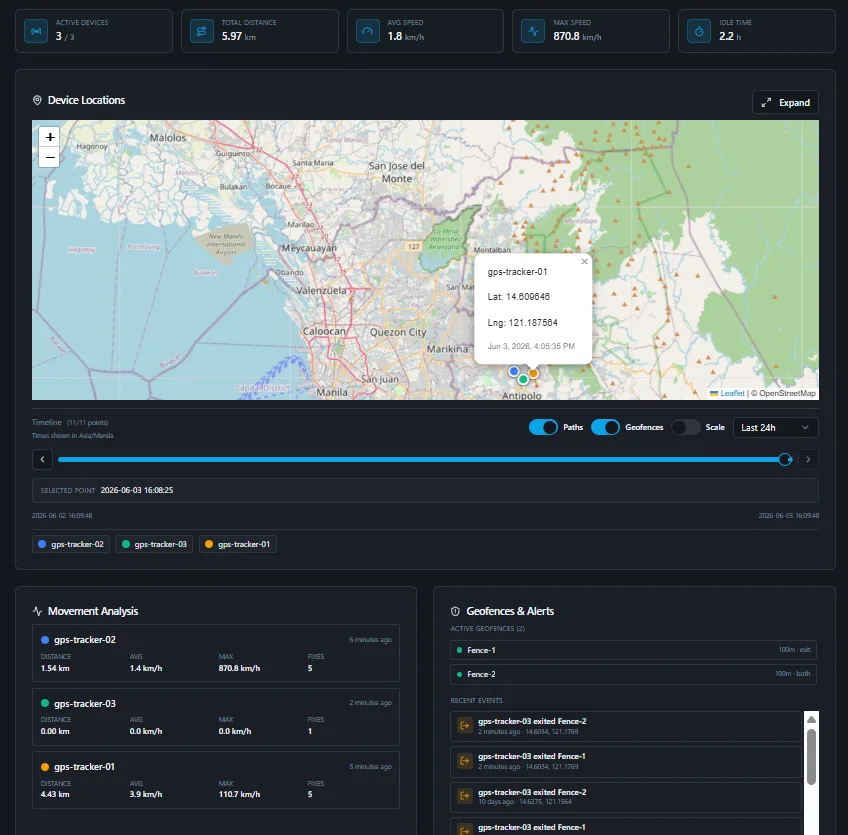Screen dimensions: 848x835
Task: Step timeline forward with right arrow
Action: click(808, 459)
